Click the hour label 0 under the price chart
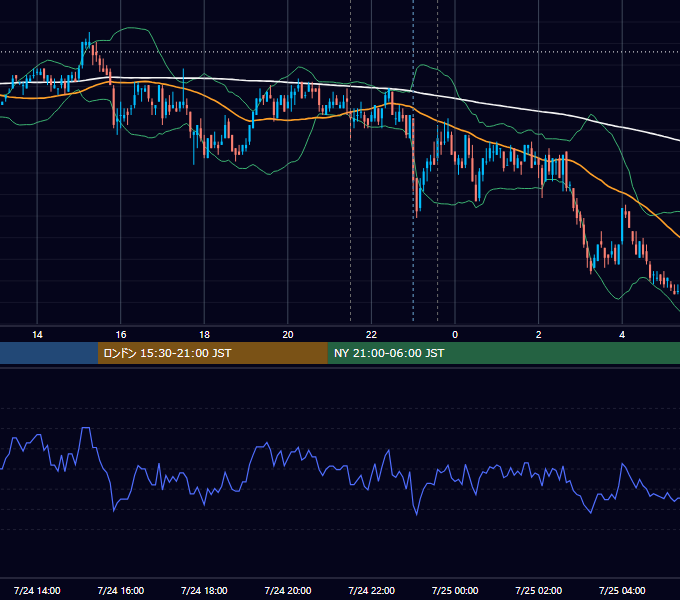Viewport: 680px width, 600px height. pyautogui.click(x=455, y=335)
